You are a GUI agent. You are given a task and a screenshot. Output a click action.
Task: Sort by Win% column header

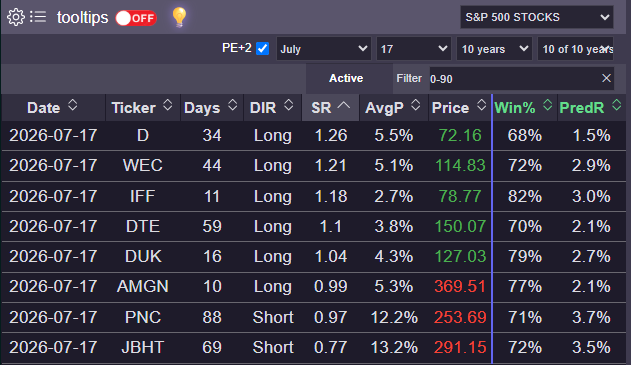click(524, 107)
